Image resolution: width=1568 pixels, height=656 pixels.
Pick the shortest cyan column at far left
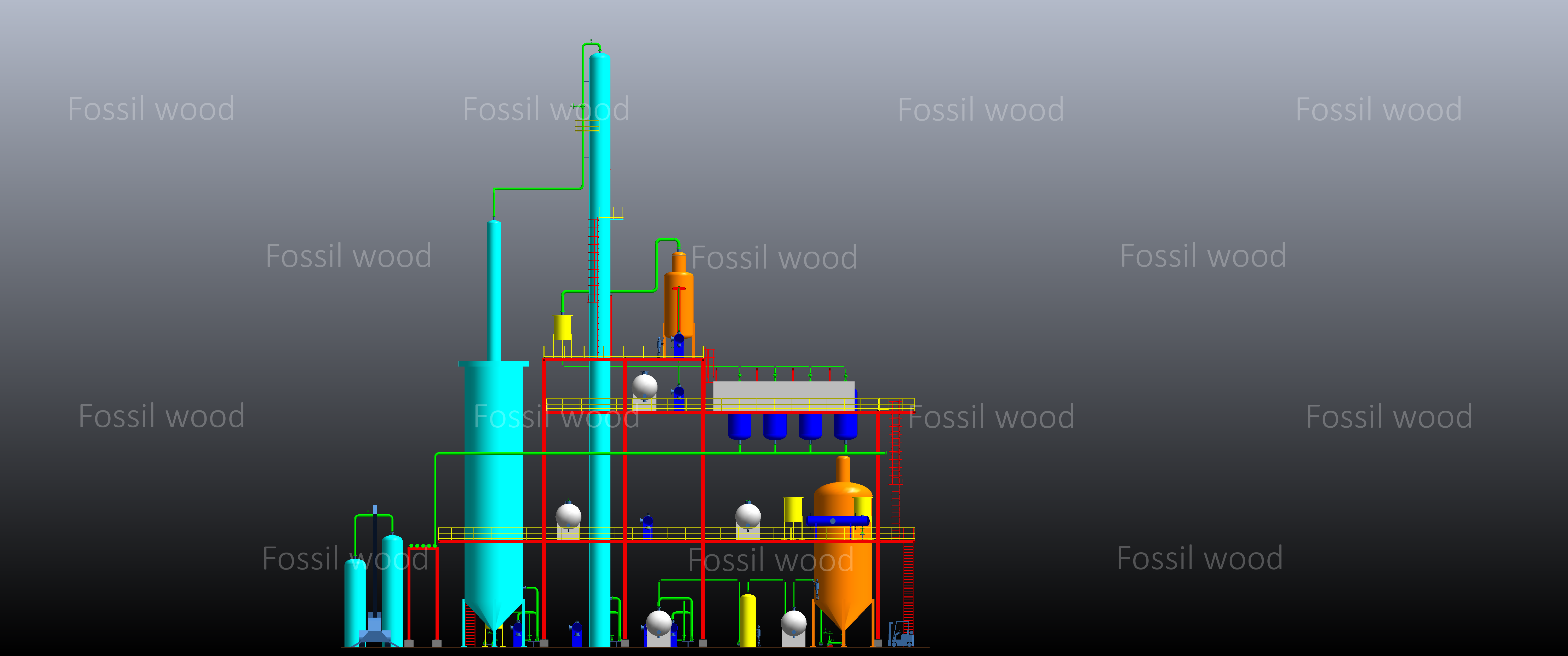(x=355, y=602)
